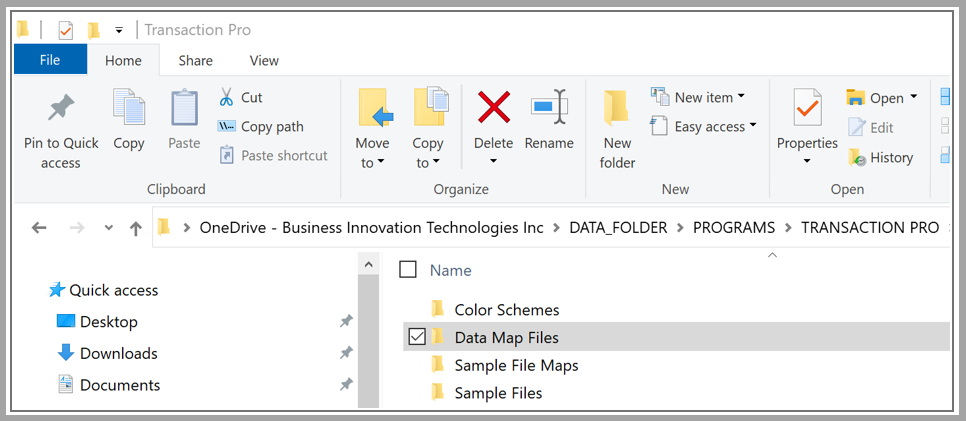Click the Easy access icon
The height and width of the screenshot is (421, 966).
[659, 126]
